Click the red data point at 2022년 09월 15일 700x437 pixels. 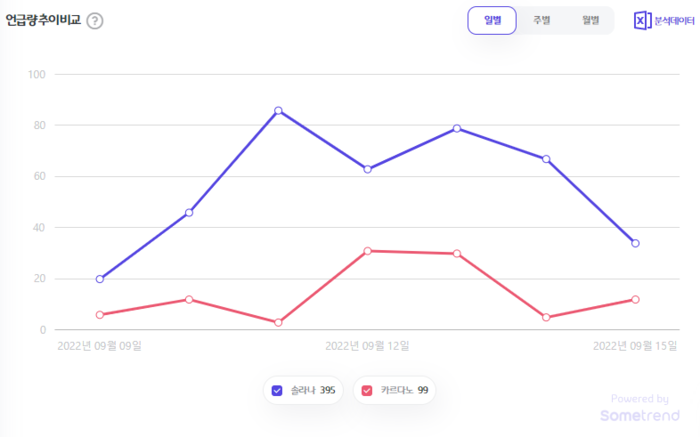click(x=635, y=299)
